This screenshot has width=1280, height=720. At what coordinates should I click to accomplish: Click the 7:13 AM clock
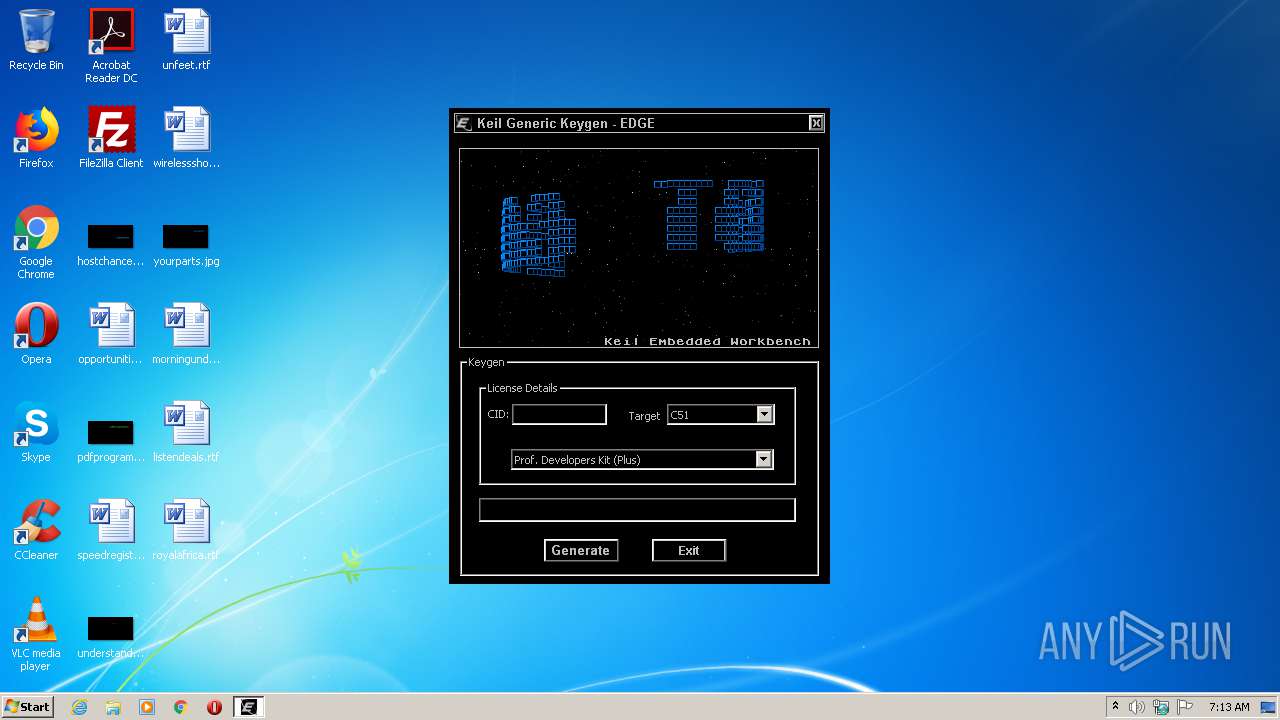(x=1229, y=707)
